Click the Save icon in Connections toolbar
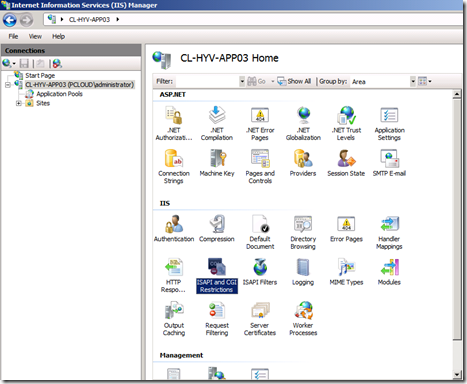 [x=24, y=63]
